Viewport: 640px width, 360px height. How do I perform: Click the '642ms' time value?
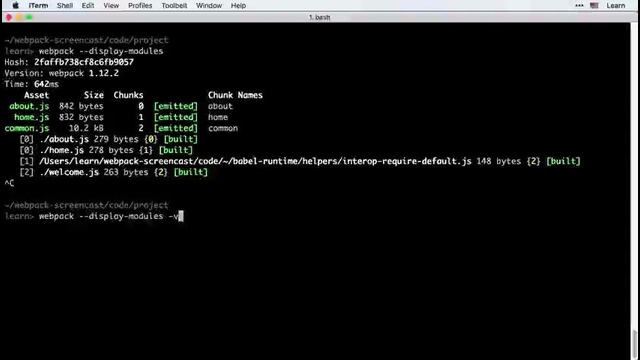pyautogui.click(x=46, y=84)
